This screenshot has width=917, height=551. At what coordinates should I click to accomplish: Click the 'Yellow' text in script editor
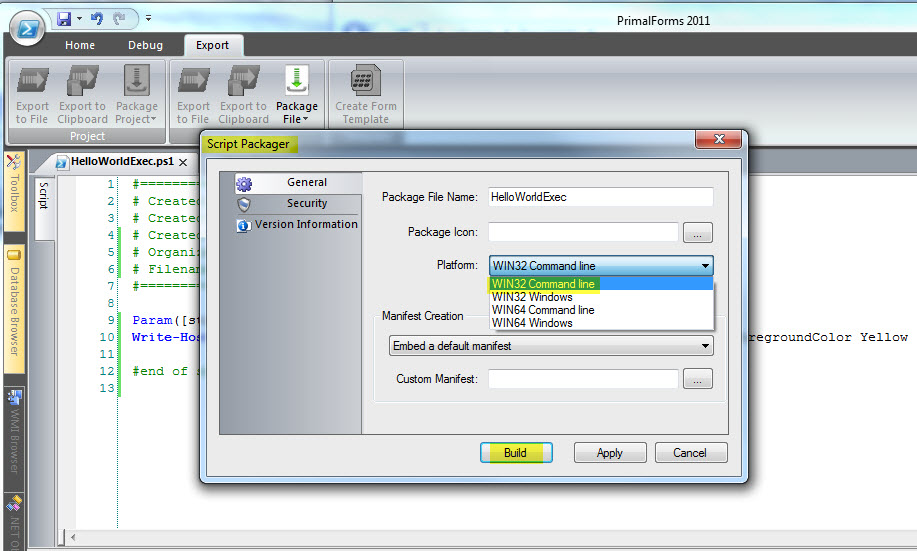pyautogui.click(x=884, y=338)
